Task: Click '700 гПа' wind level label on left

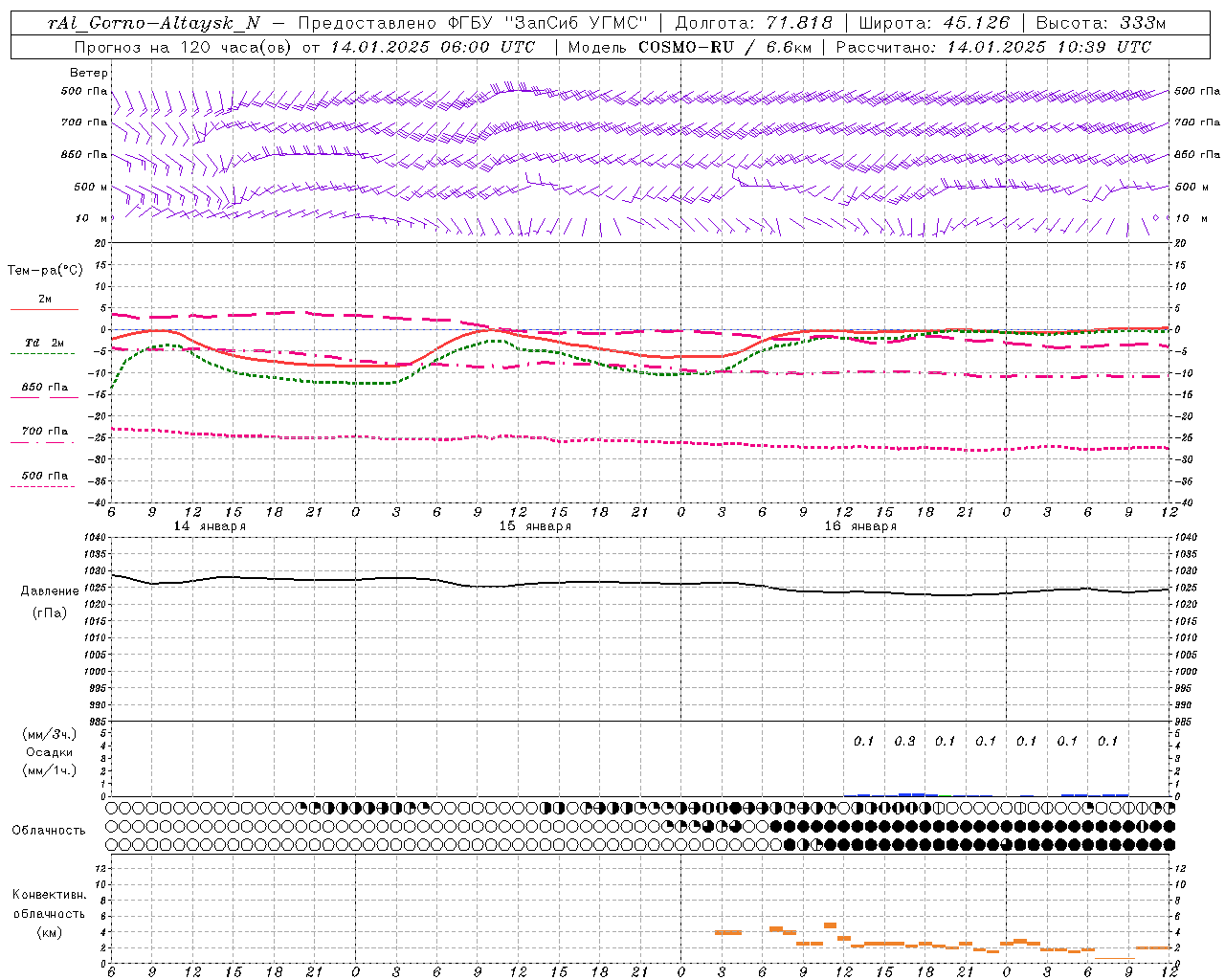Action: [84, 122]
